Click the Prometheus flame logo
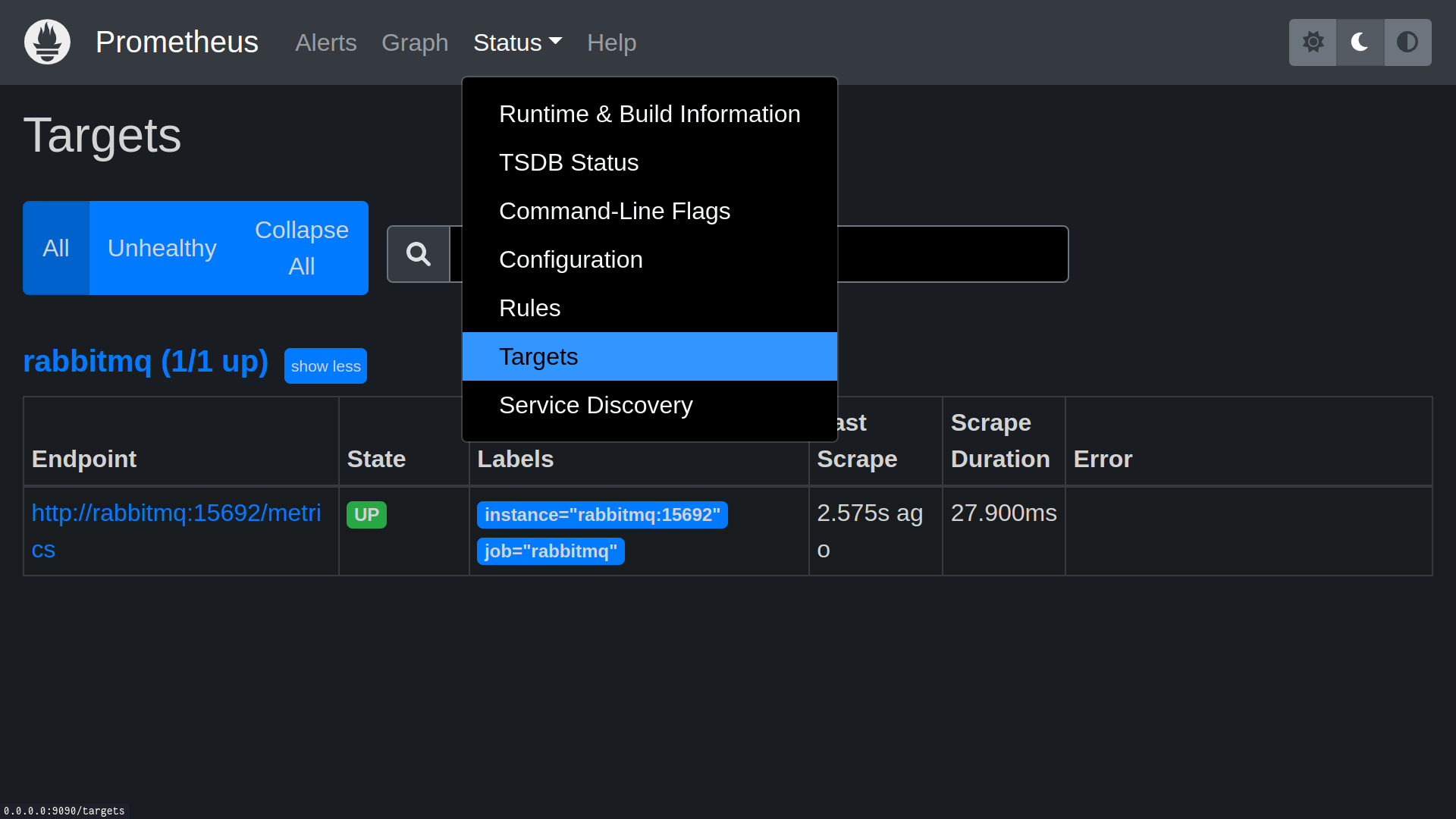 [x=47, y=42]
